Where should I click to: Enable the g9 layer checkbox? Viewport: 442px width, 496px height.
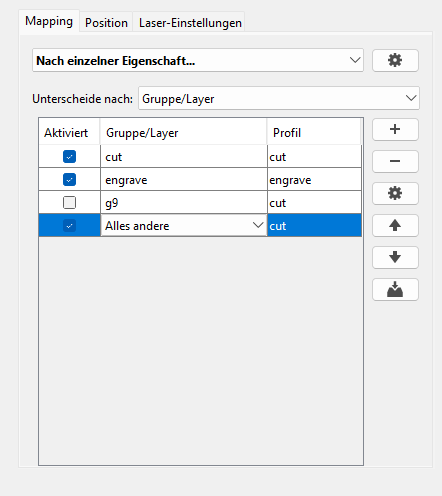click(x=69, y=203)
